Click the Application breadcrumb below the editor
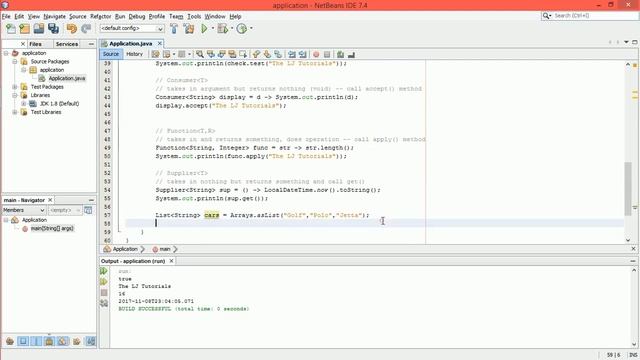This screenshot has height=360, width=640. pos(125,249)
